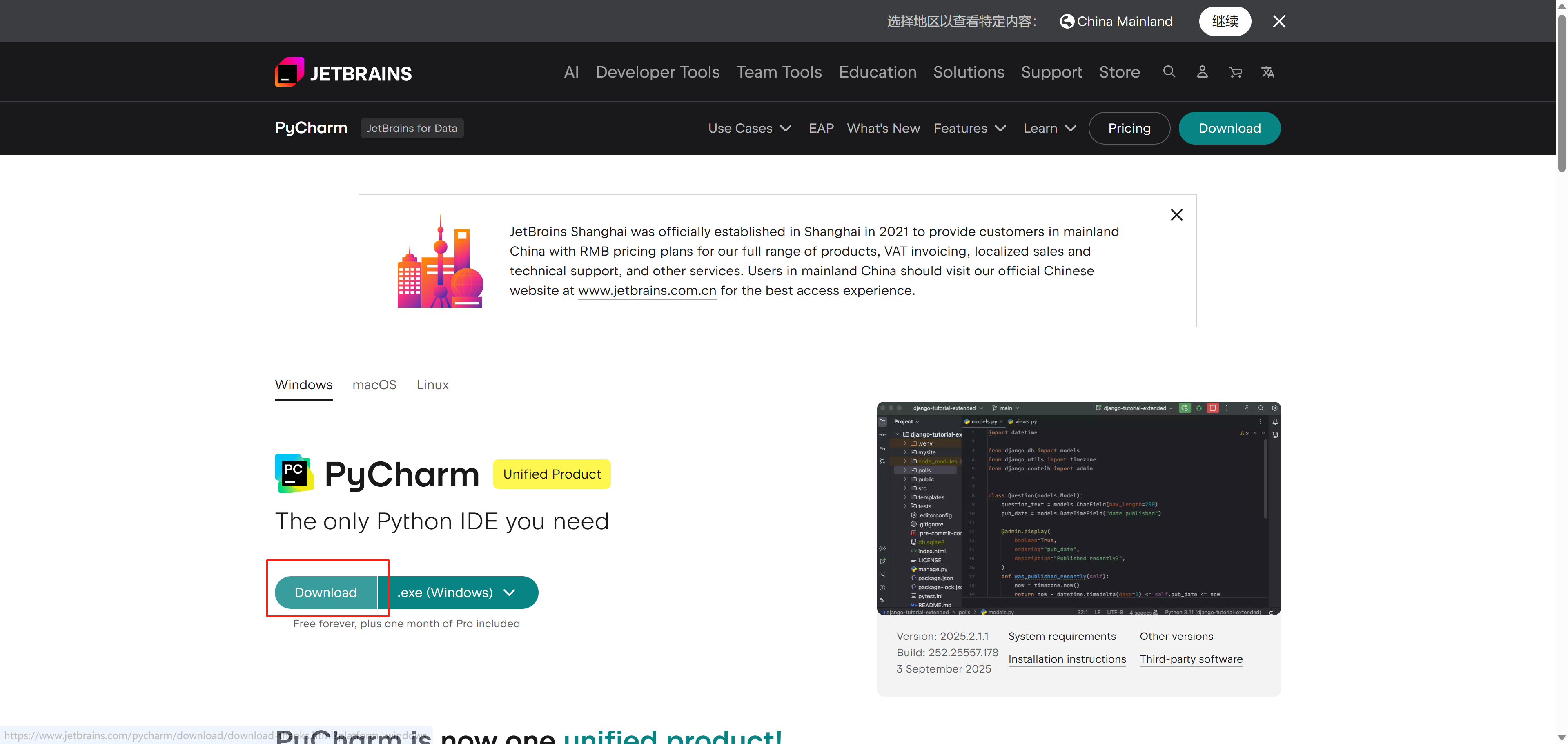
Task: Expand the Features dropdown menu
Action: pos(969,129)
